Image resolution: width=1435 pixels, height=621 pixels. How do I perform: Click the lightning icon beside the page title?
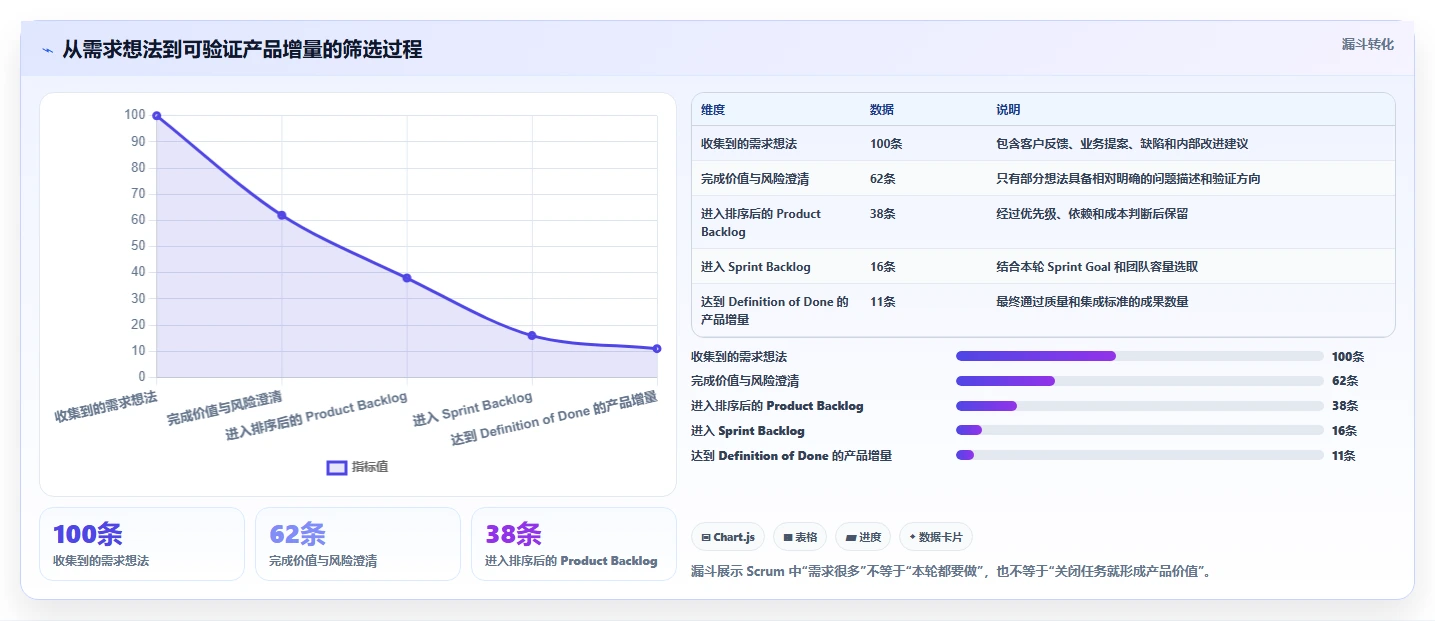47,50
